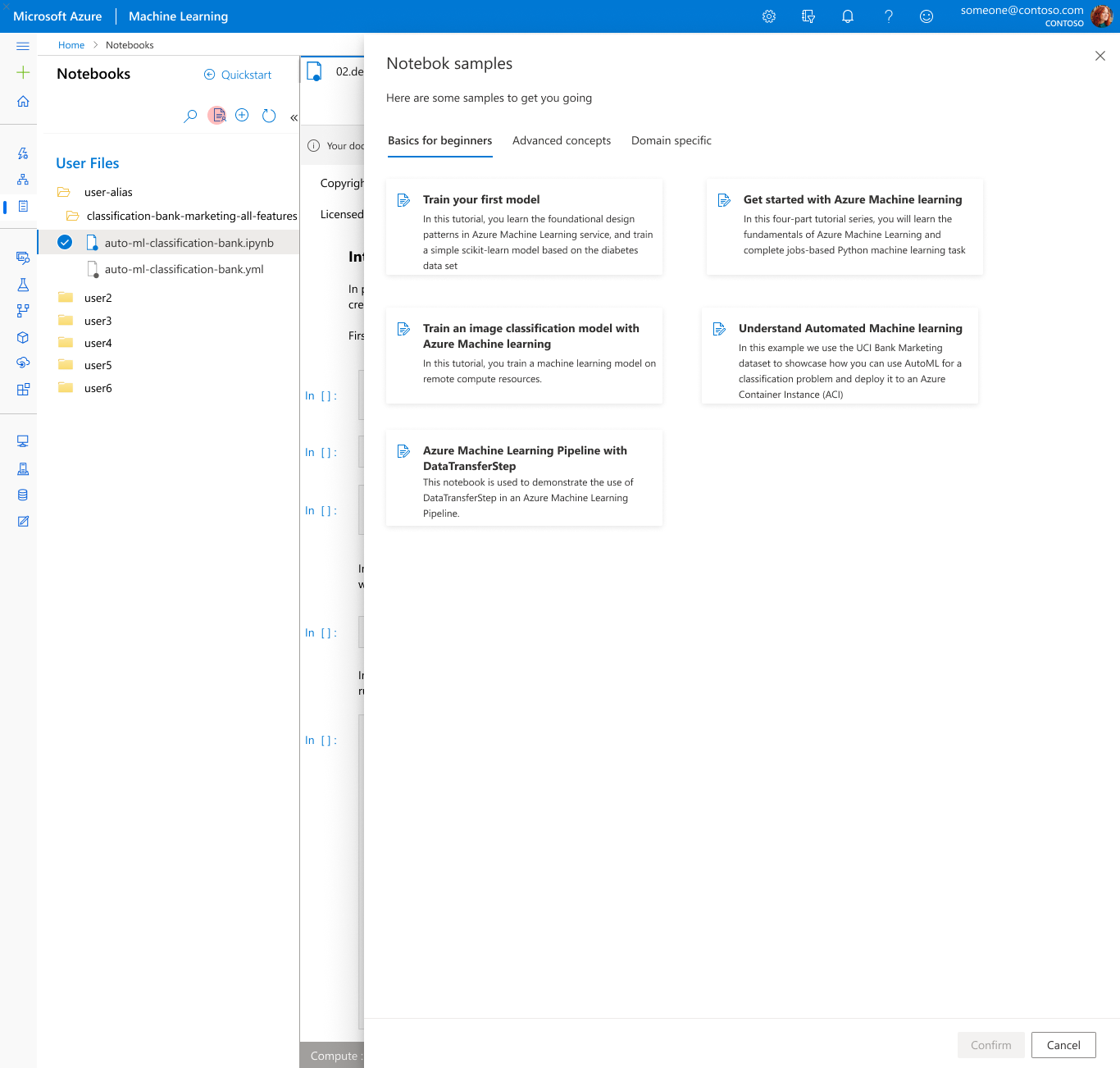Select Train your first model sample

(x=524, y=226)
